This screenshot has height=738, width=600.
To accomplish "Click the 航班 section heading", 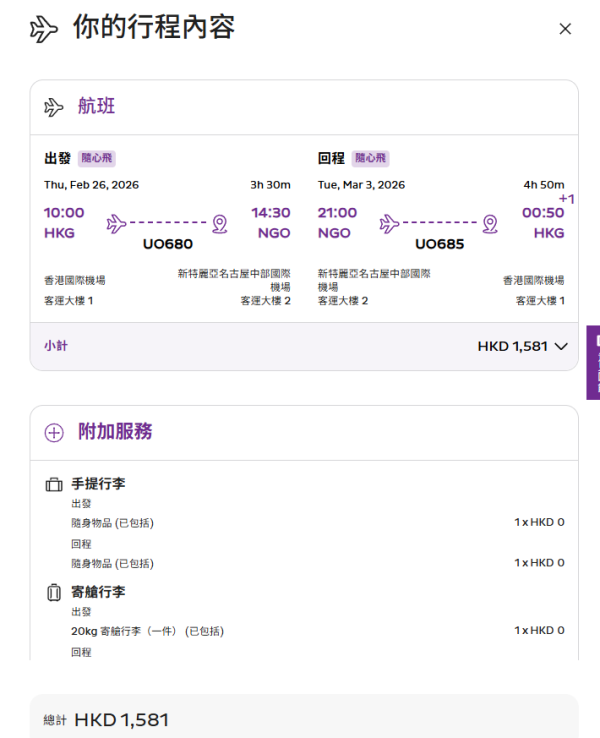I will (x=96, y=106).
